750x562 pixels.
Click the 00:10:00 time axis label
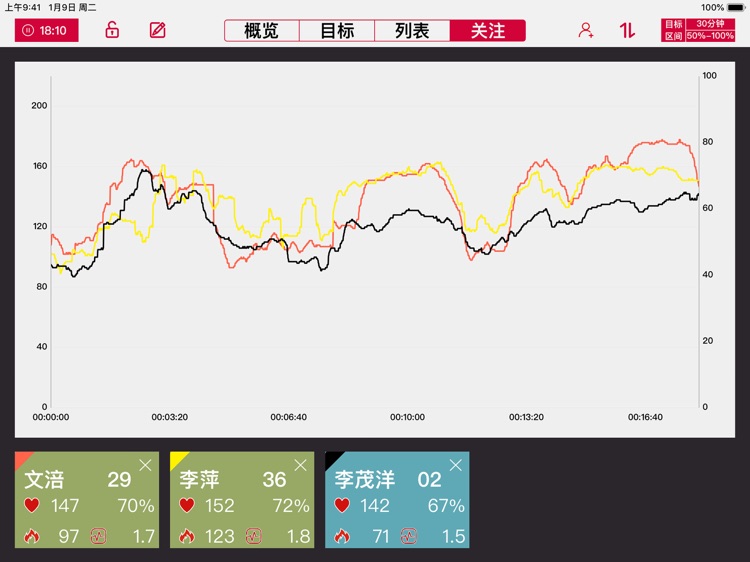(x=407, y=417)
